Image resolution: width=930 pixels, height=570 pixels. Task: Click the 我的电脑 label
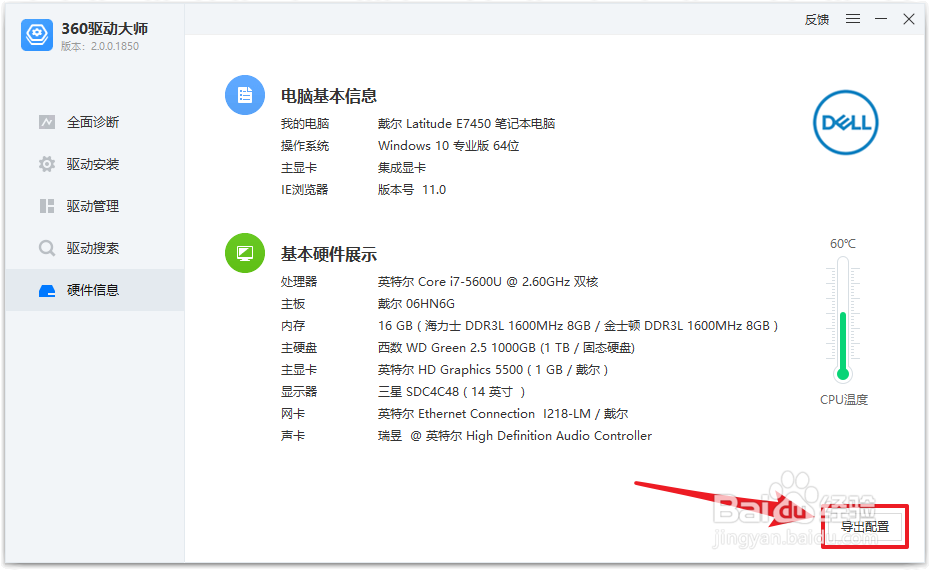tap(305, 123)
